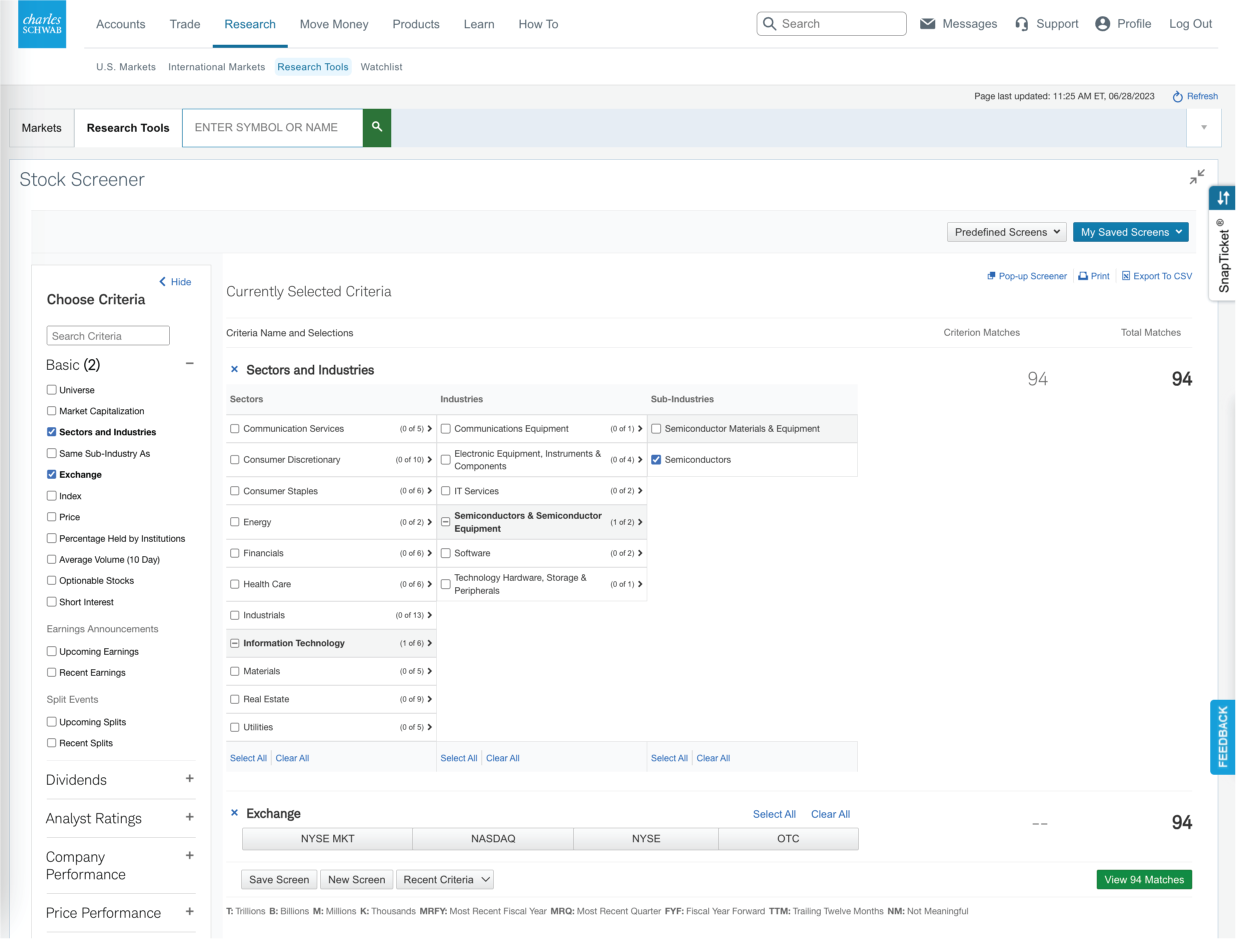Expand IT Services industry arrow
The height and width of the screenshot is (939, 1236).
click(640, 491)
